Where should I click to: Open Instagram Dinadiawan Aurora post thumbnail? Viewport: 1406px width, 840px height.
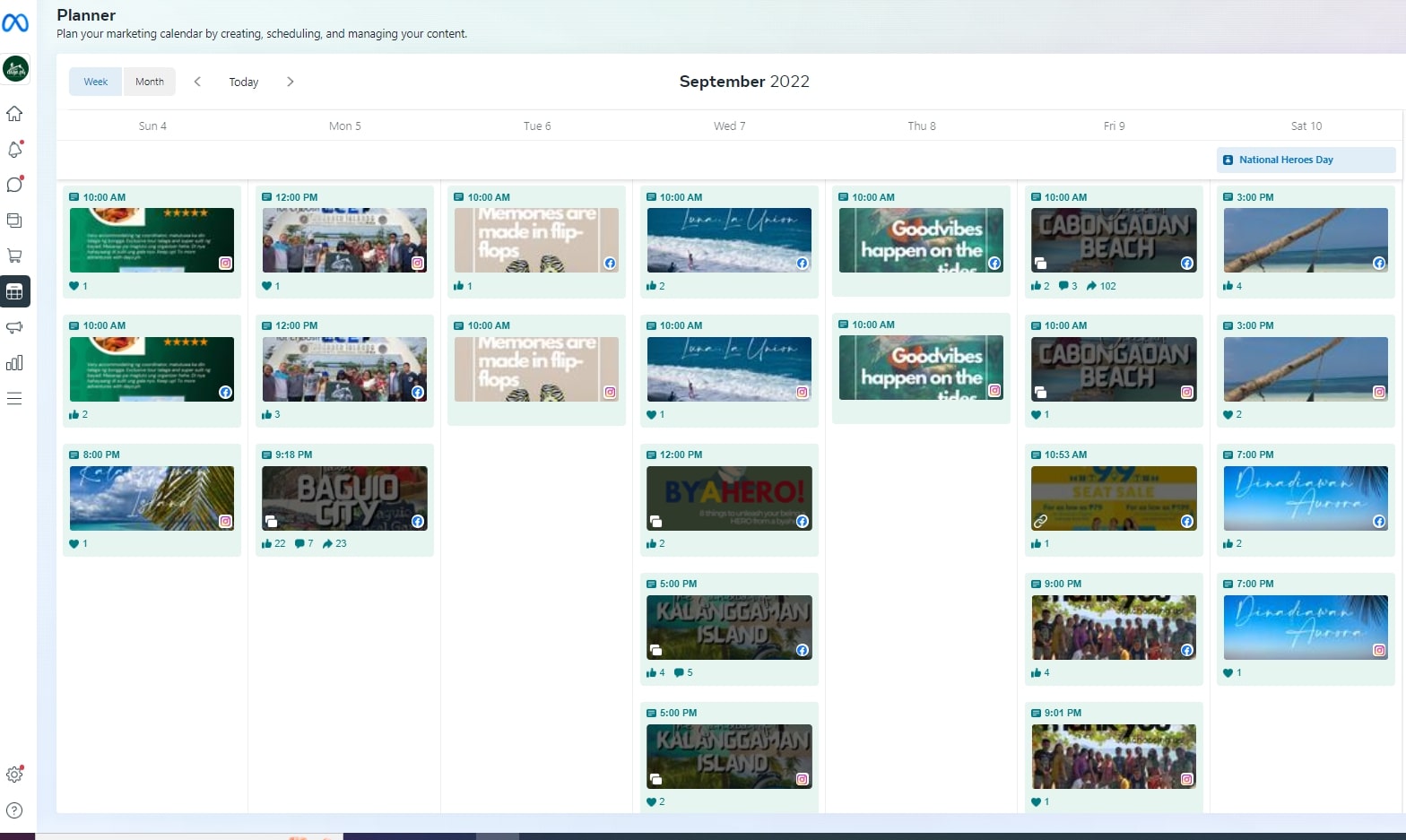pos(1306,628)
